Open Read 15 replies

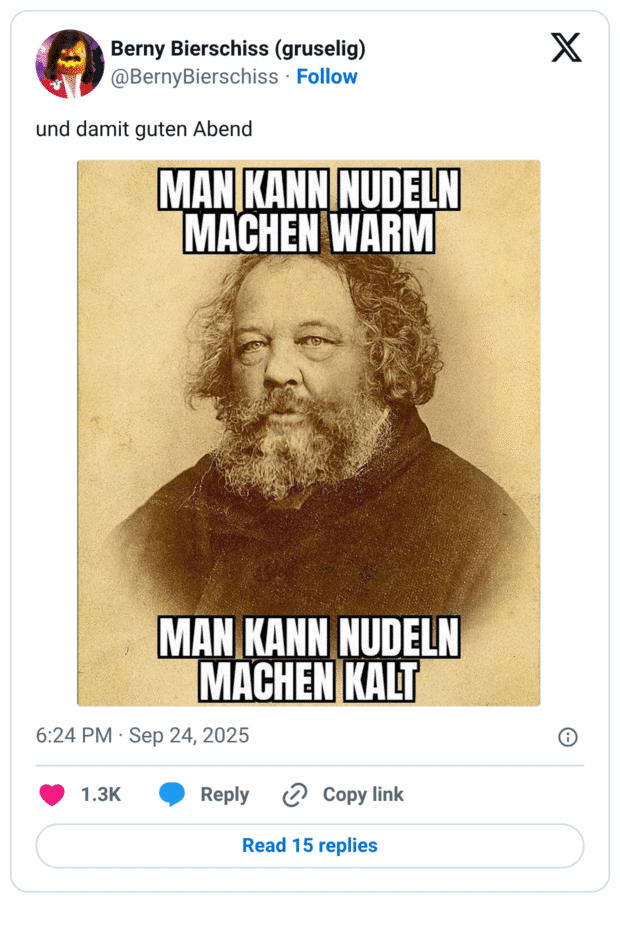(310, 846)
